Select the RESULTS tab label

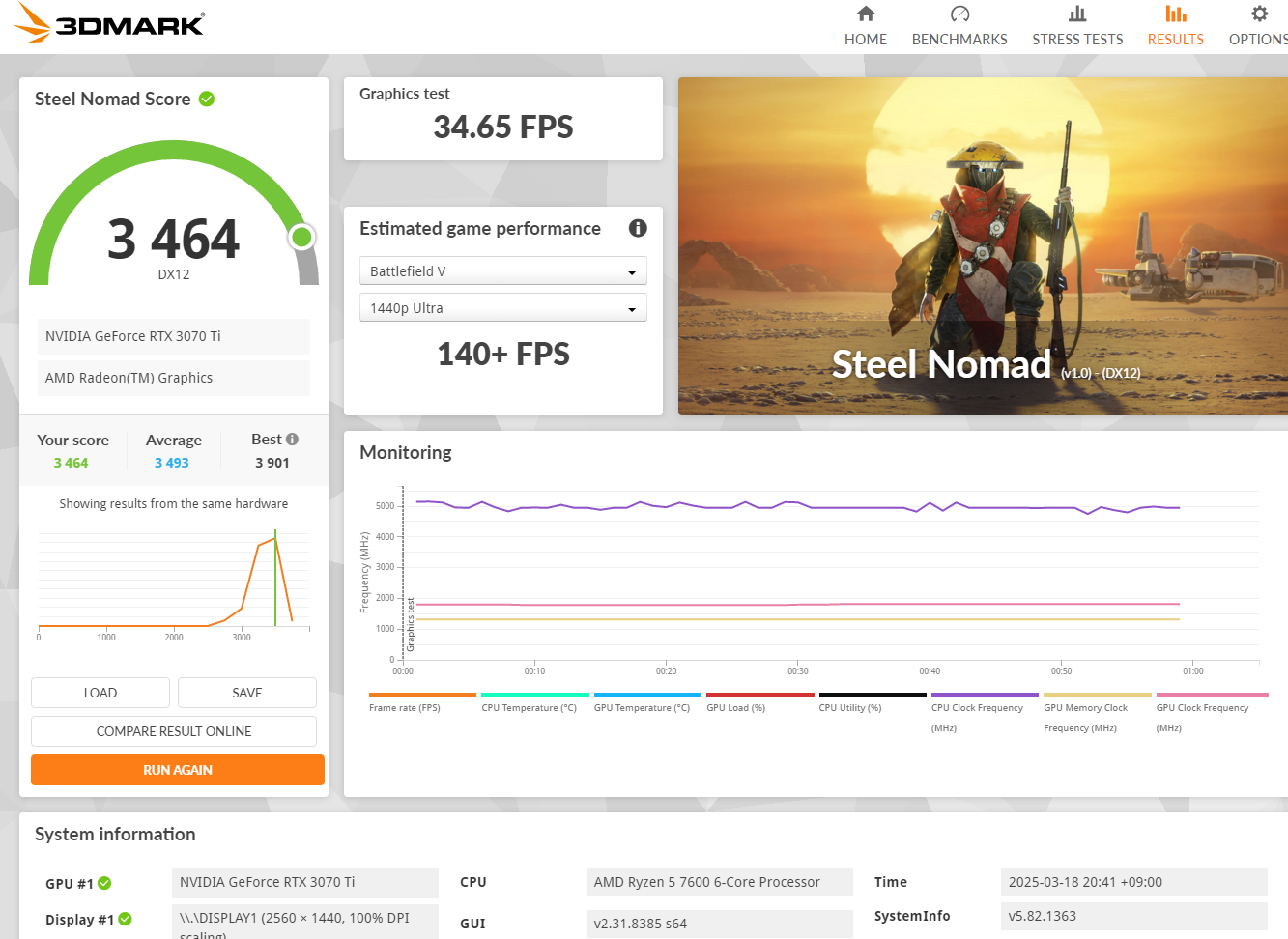[1176, 40]
